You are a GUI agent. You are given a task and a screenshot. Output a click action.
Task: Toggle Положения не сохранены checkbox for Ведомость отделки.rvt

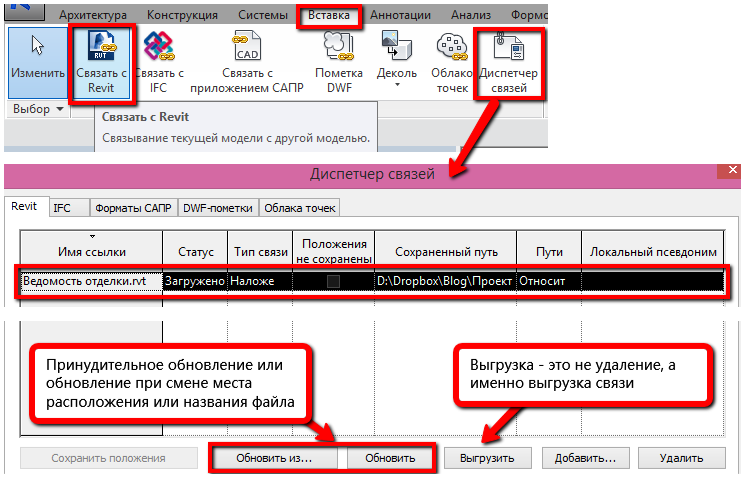(334, 281)
